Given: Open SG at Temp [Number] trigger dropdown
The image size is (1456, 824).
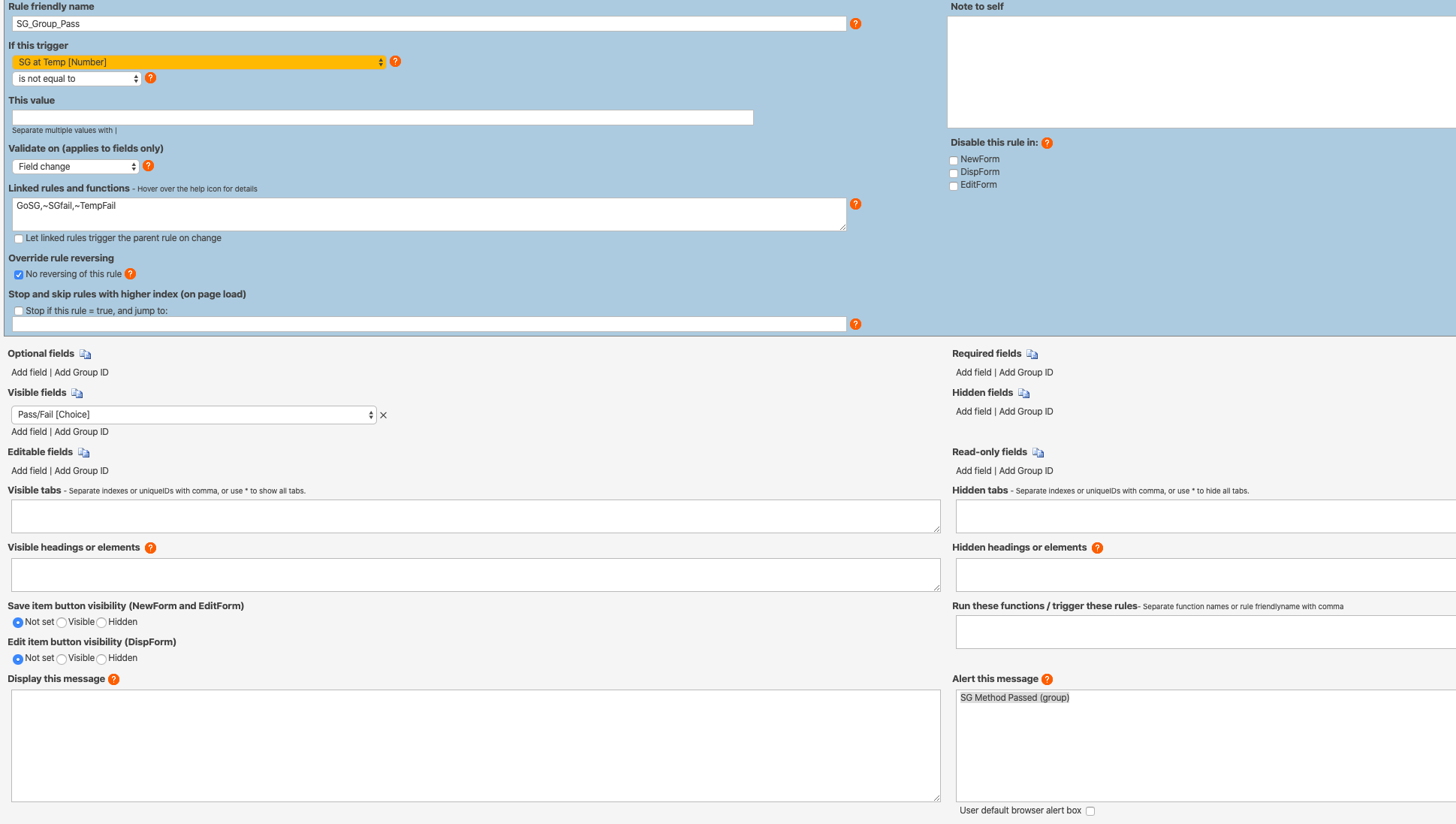Looking at the screenshot, I should 200,62.
